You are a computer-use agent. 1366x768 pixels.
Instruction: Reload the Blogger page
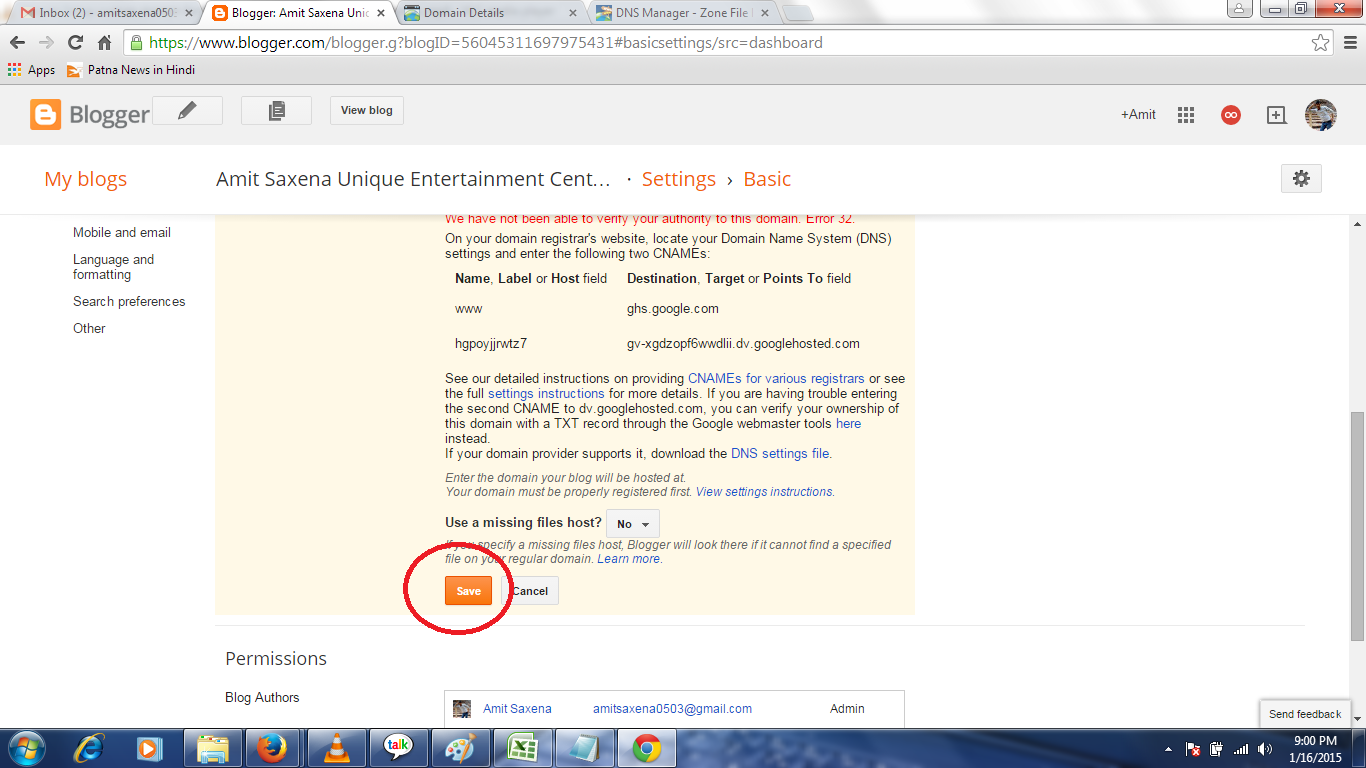(x=75, y=43)
